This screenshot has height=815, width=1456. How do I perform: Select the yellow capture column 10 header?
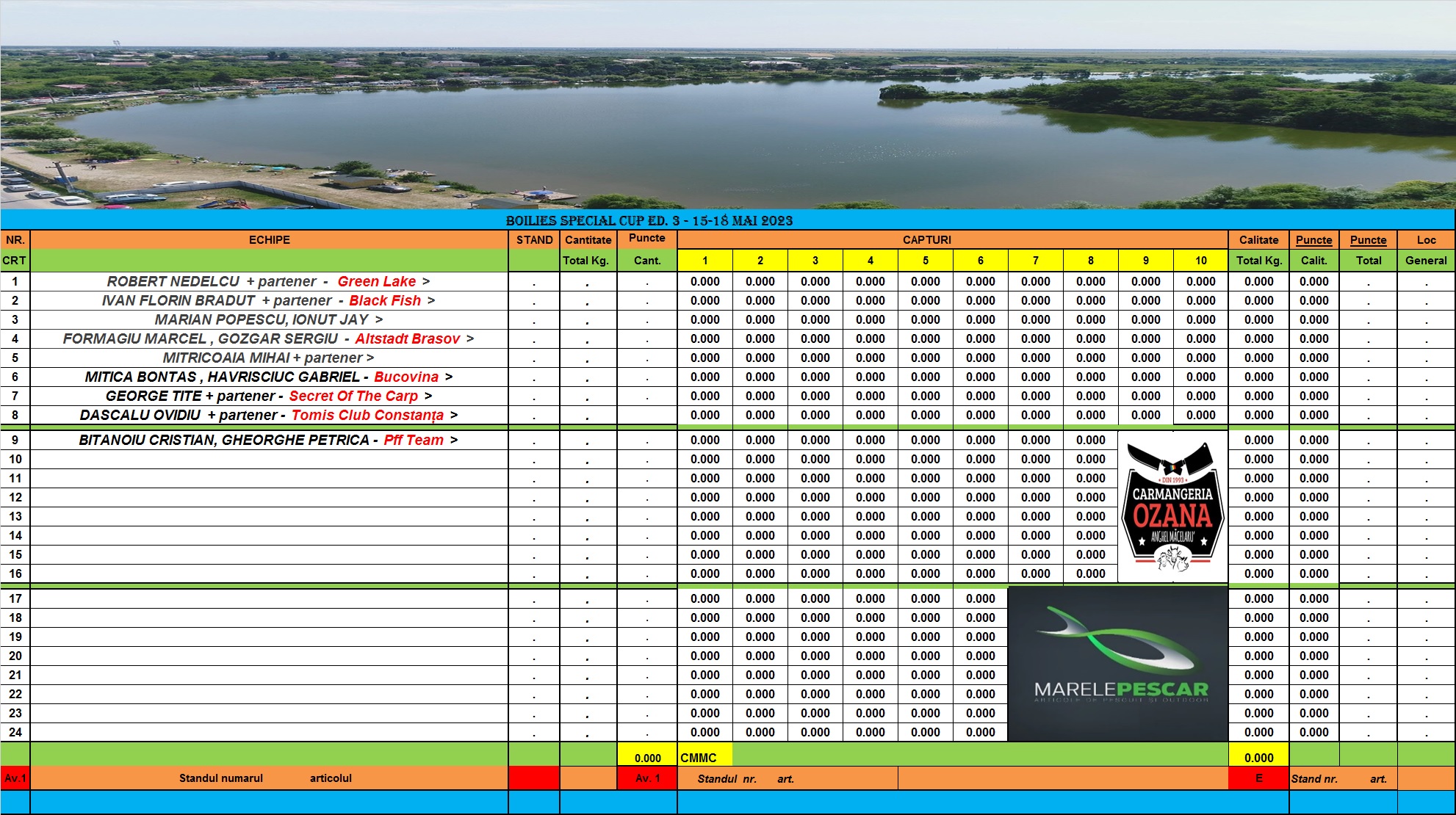(x=1200, y=261)
